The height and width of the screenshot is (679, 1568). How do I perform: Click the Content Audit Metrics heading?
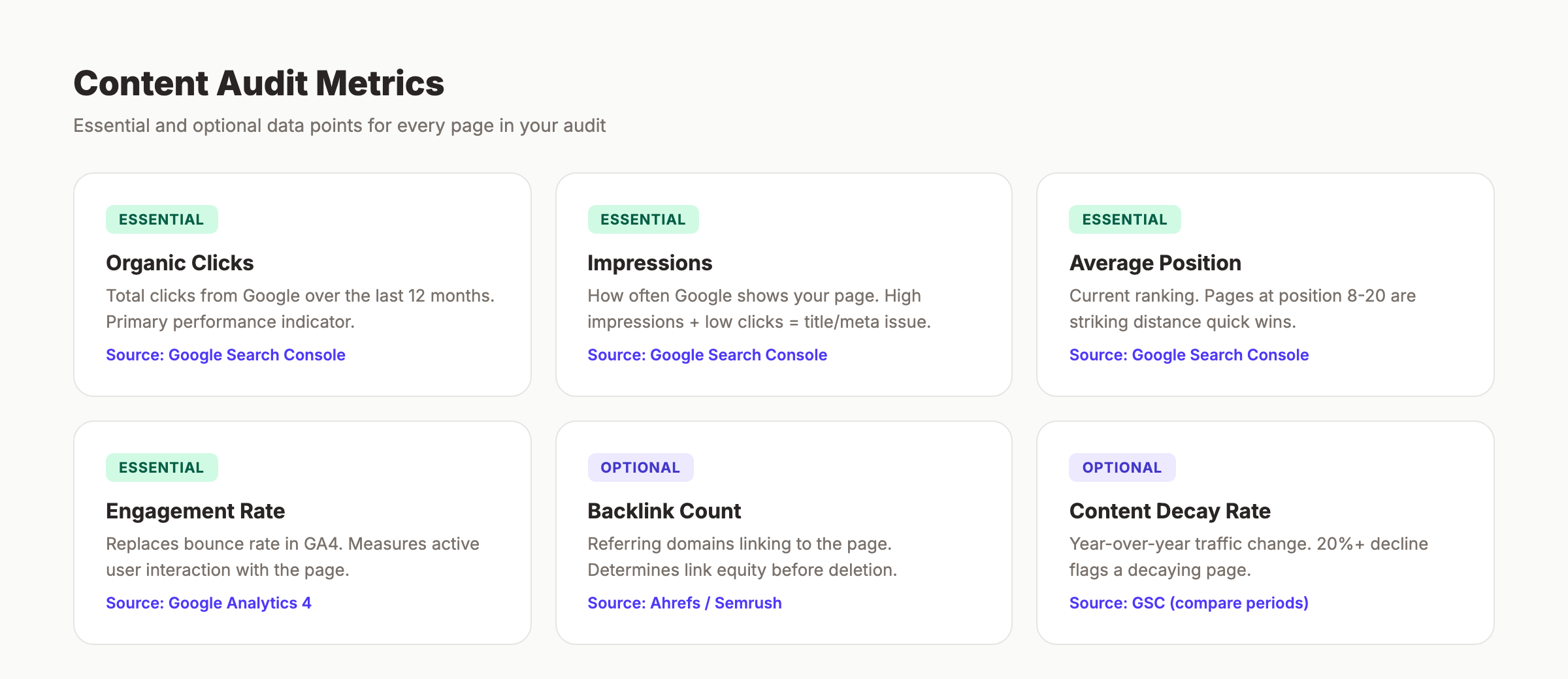click(259, 83)
